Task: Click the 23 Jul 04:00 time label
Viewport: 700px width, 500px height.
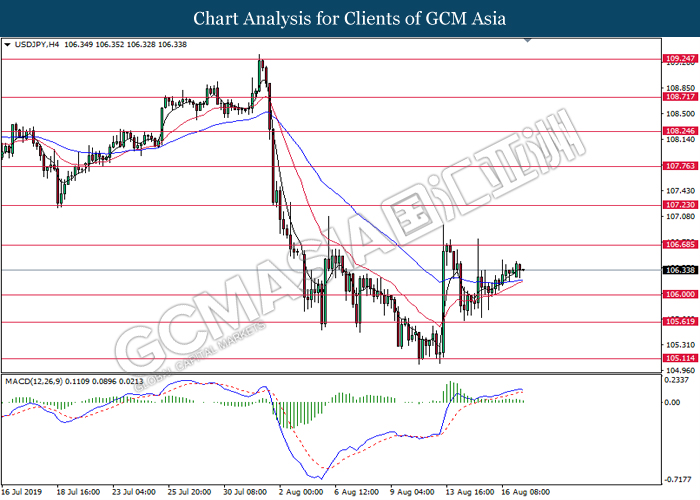Action: (133, 492)
